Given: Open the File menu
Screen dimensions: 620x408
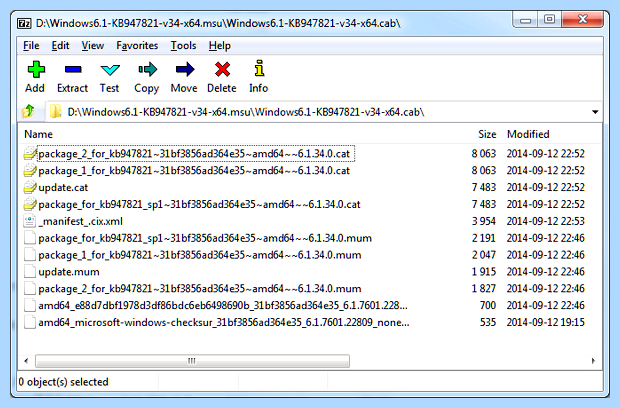Looking at the screenshot, I should pyautogui.click(x=31, y=46).
